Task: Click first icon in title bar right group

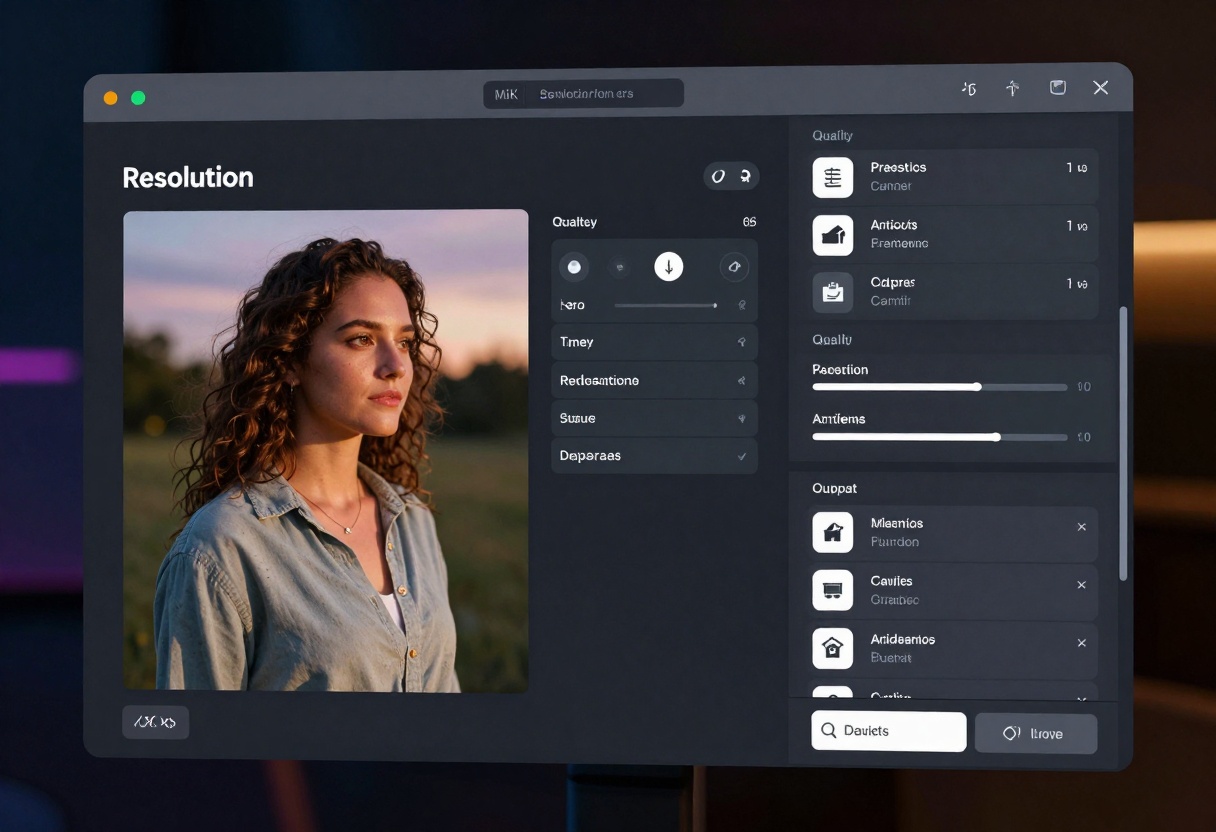Action: tap(968, 88)
